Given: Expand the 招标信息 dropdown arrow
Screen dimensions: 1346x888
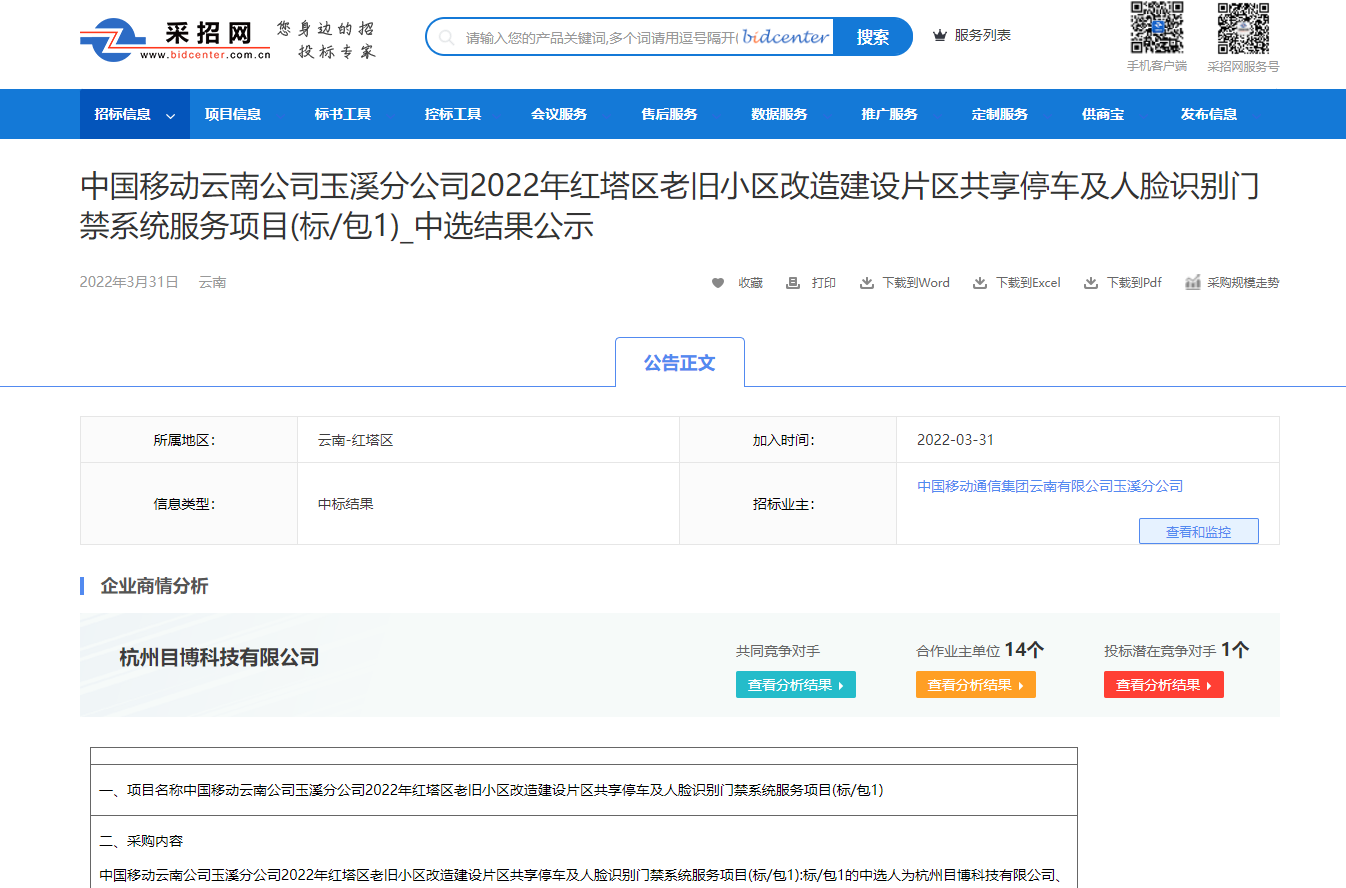Looking at the screenshot, I should [x=170, y=116].
